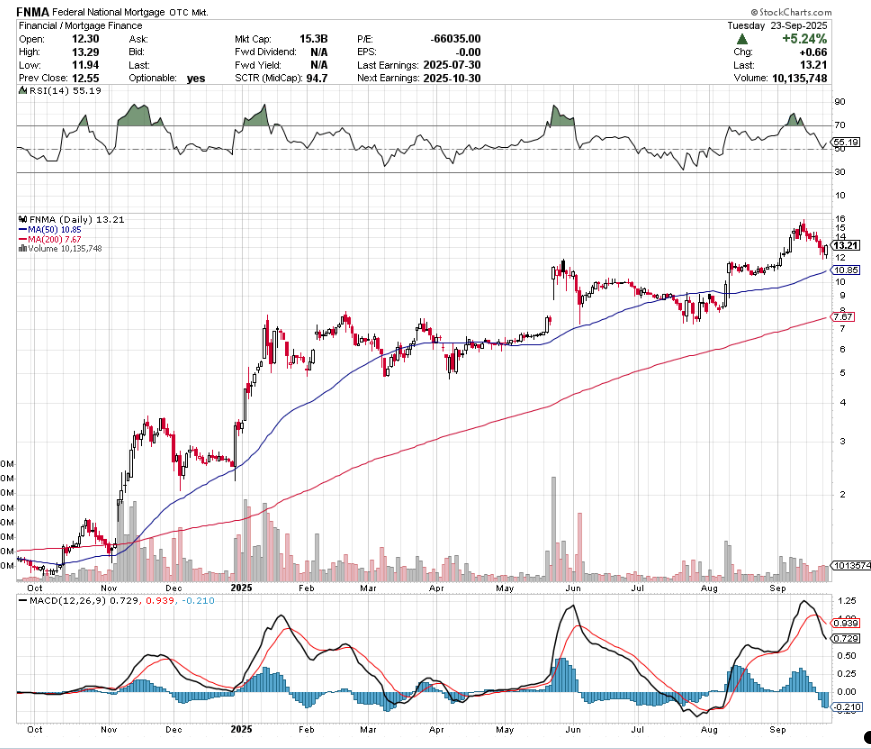Click the red line swatch before MA(200)

[x=23, y=239]
